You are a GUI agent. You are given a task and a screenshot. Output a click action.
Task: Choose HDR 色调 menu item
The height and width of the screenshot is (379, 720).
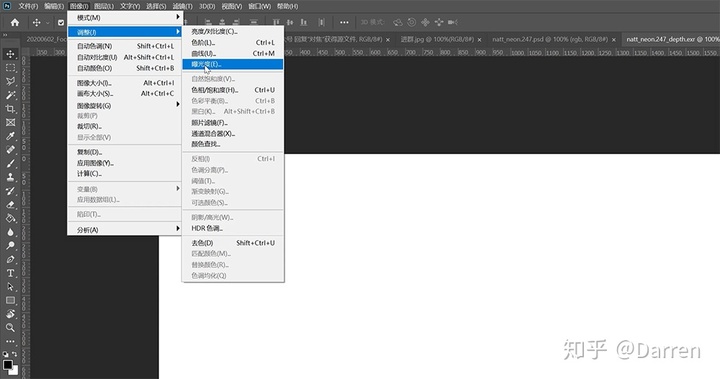point(233,228)
